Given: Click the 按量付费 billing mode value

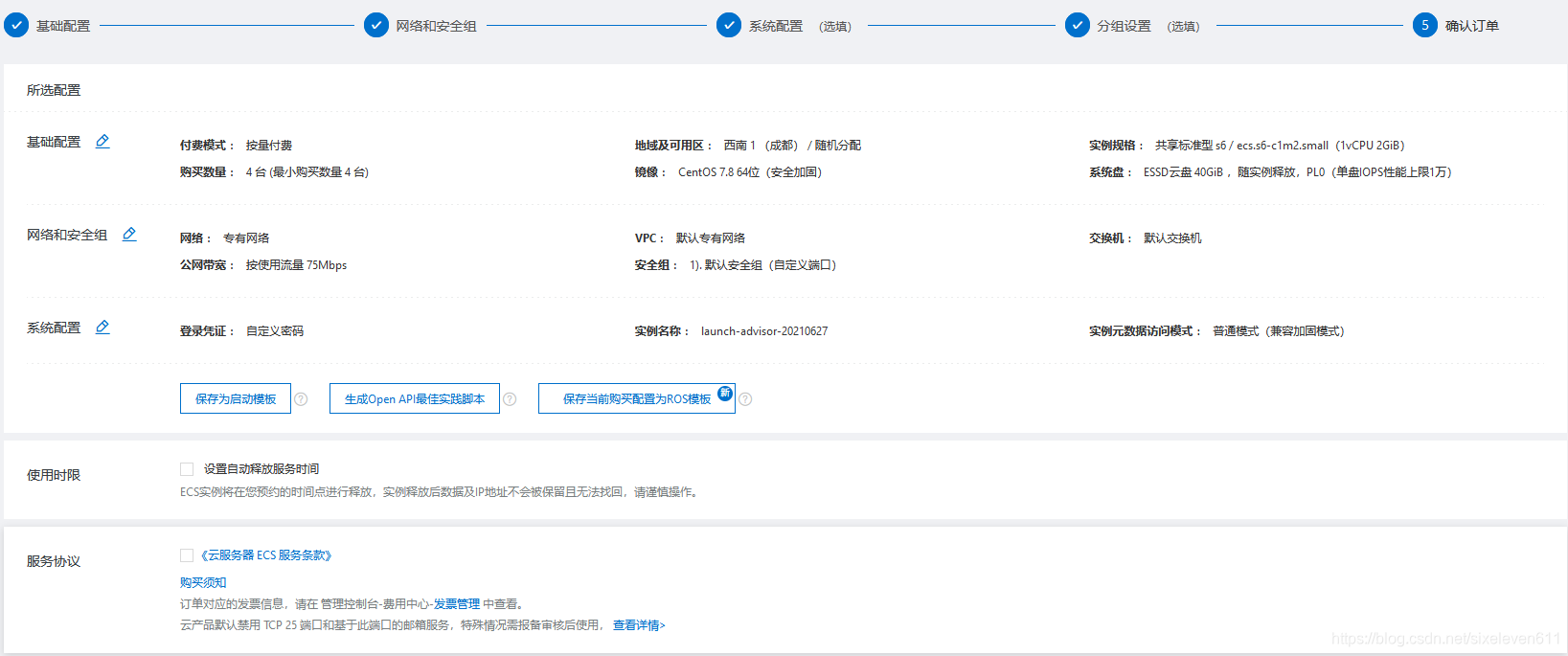Looking at the screenshot, I should 269,146.
